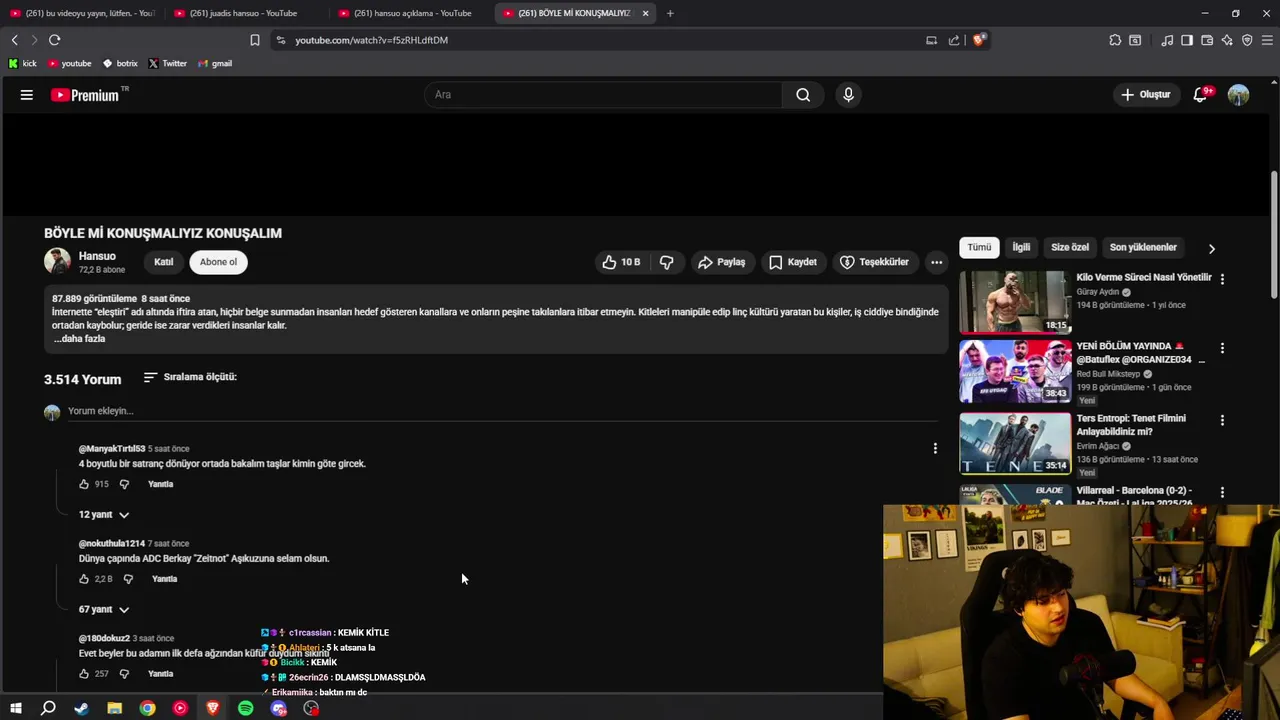Click the Paylaş share button
The height and width of the screenshot is (720, 1280).
pos(722,262)
